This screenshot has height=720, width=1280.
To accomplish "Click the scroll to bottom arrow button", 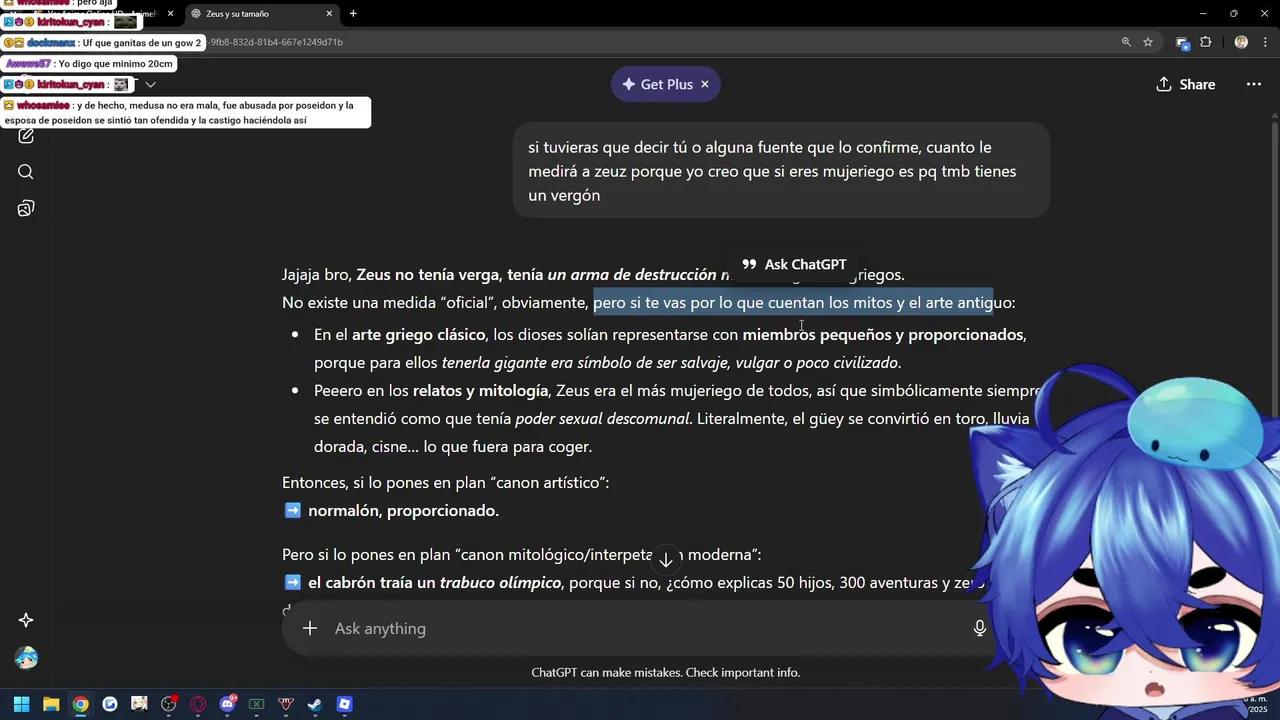I will tap(666, 560).
